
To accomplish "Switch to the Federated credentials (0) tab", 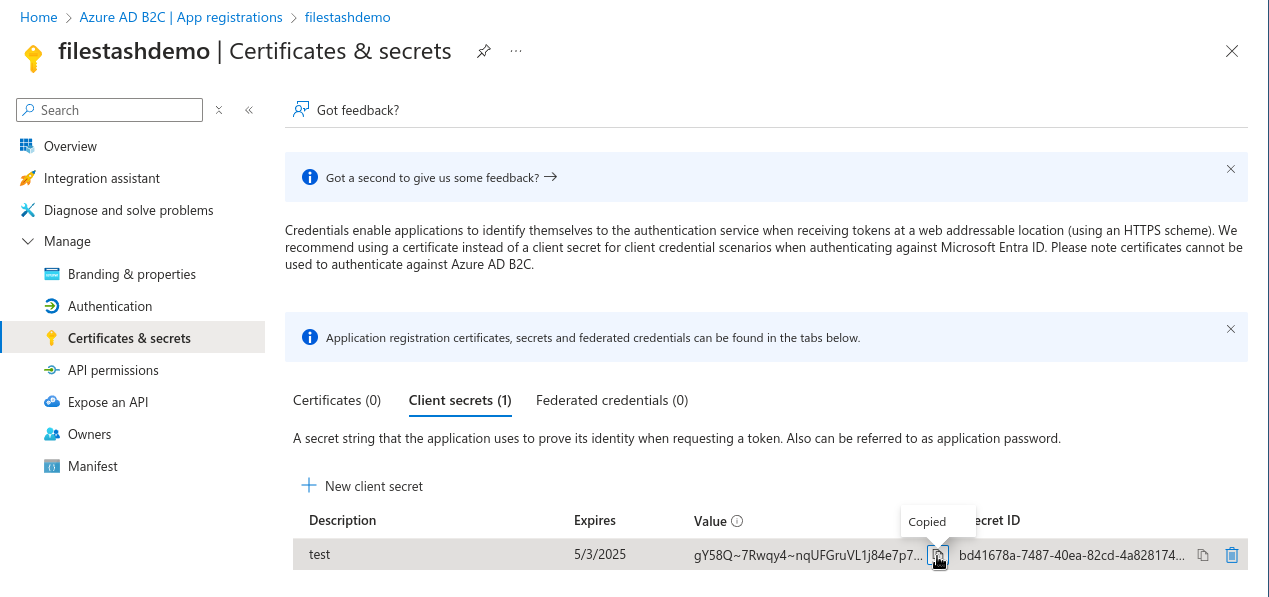I will point(612,400).
